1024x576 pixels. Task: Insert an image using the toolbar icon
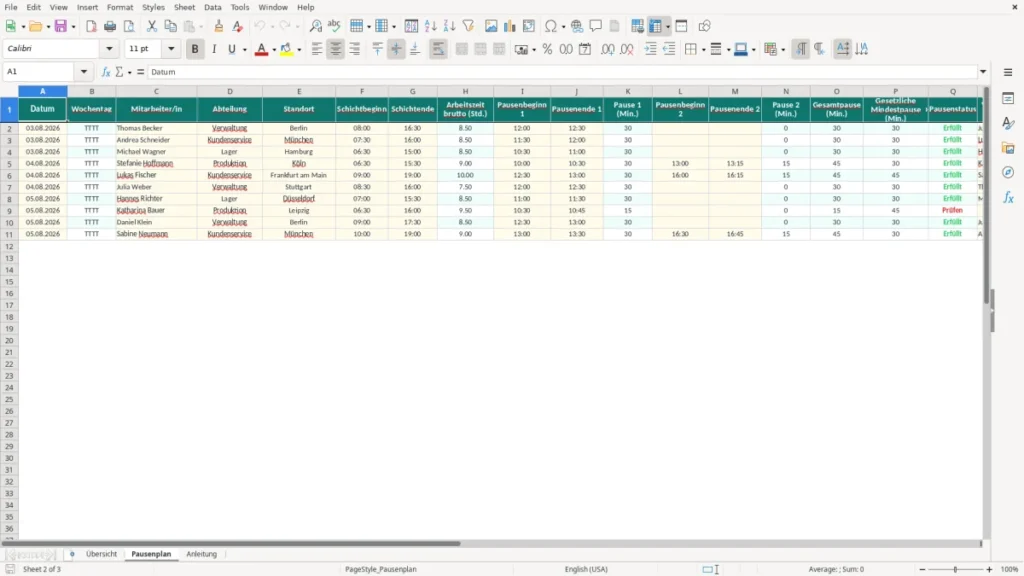pos(491,26)
